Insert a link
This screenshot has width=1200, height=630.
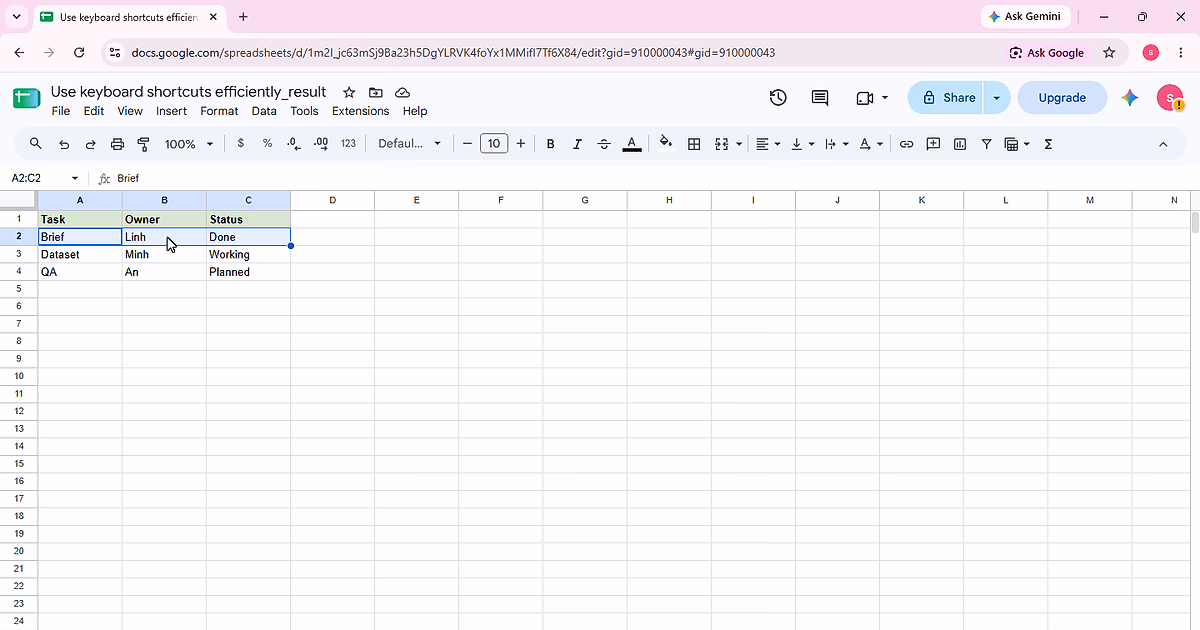tap(906, 144)
